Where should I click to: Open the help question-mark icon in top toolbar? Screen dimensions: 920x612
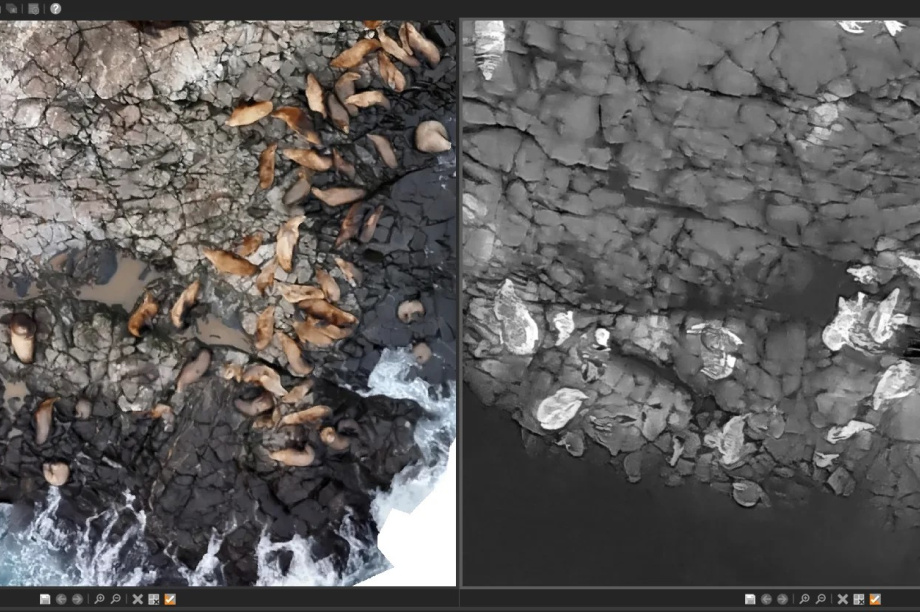(x=56, y=9)
